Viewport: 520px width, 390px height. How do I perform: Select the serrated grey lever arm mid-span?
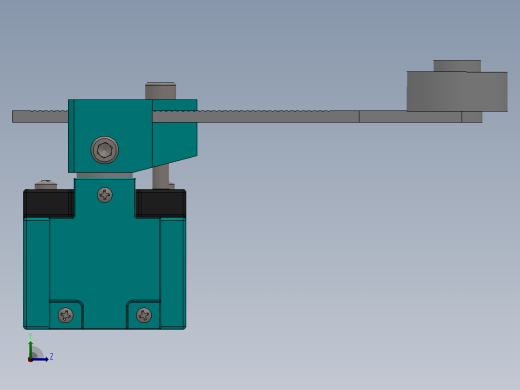pyautogui.click(x=256, y=116)
